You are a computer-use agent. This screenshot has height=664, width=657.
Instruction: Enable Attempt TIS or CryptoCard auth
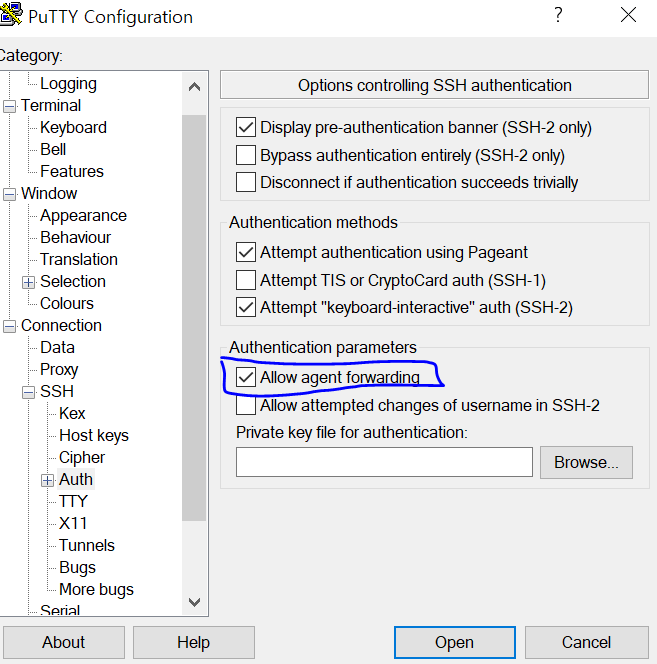tap(246, 280)
